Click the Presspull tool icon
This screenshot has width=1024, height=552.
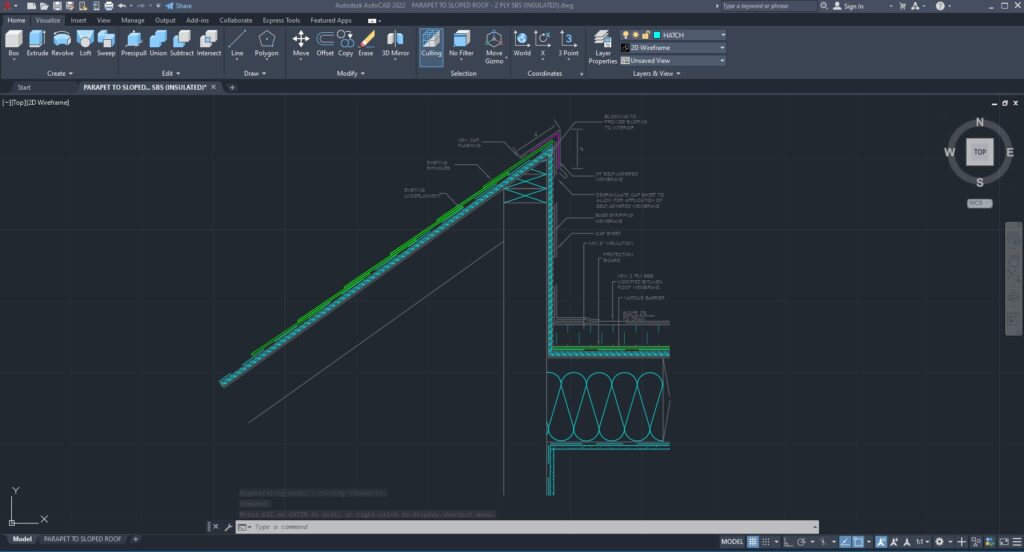tap(133, 41)
